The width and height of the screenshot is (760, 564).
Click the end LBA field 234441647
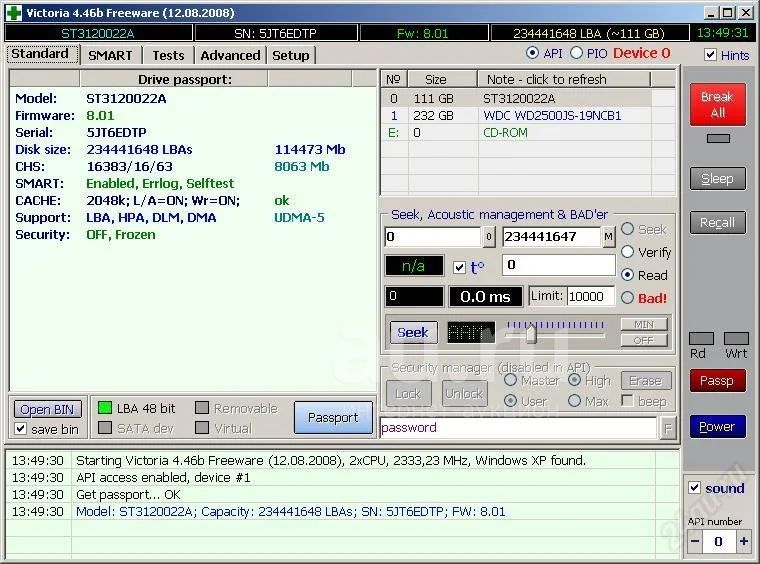(552, 237)
